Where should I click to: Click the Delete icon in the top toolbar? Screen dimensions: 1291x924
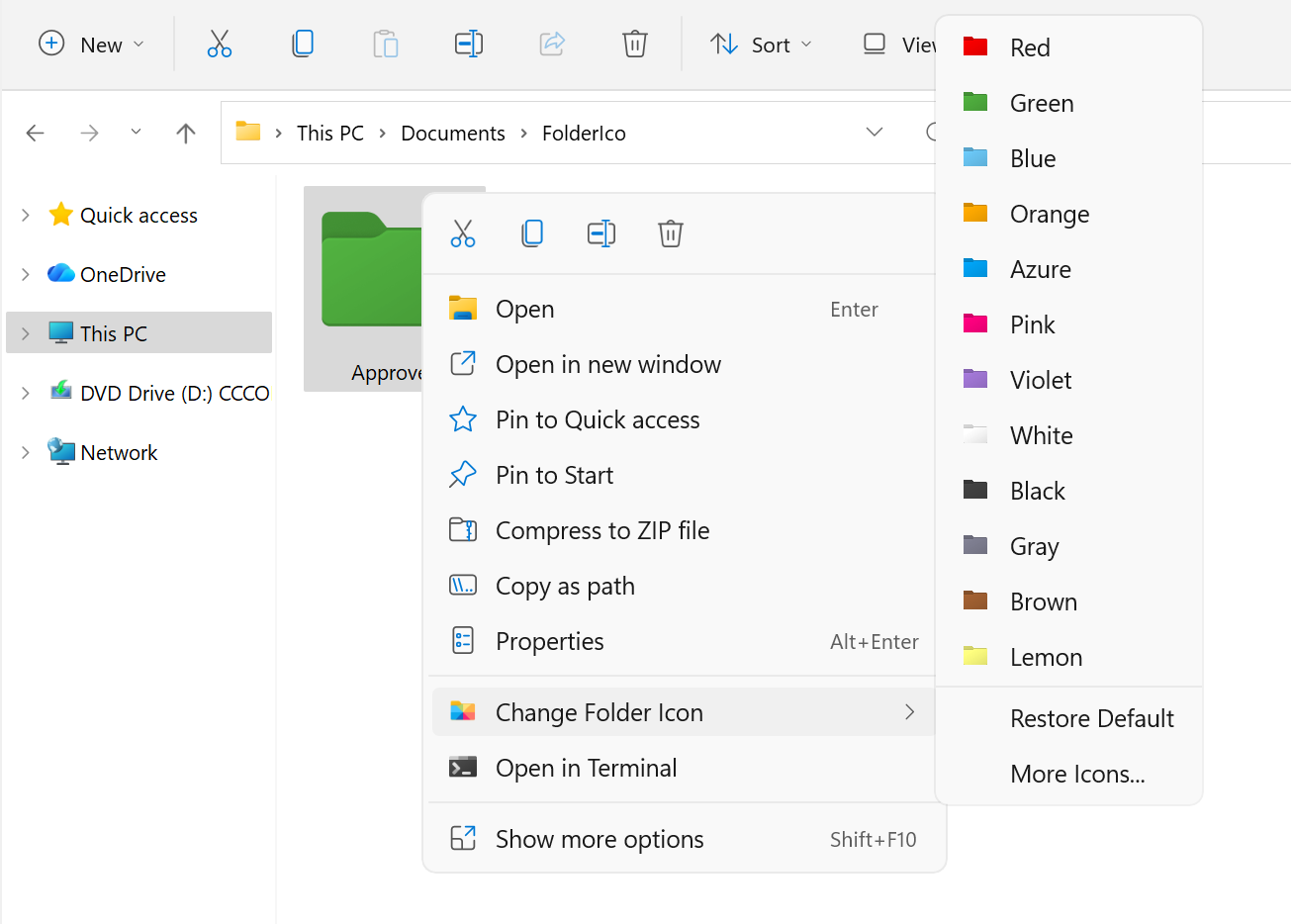(634, 44)
